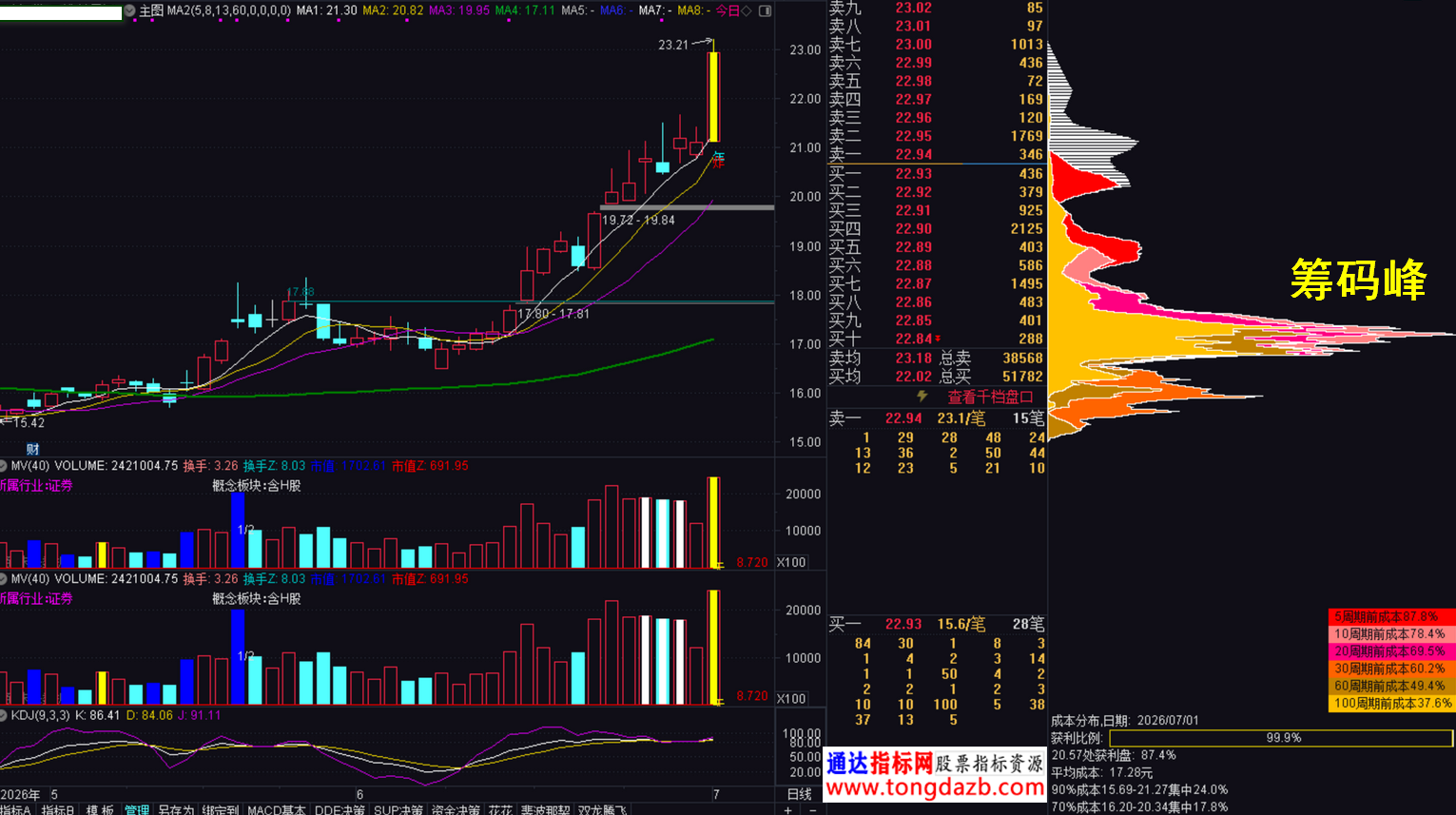Viewport: 1456px width, 815px height.
Task: Switch to the MACD基本 indicator tab
Action: point(277,809)
